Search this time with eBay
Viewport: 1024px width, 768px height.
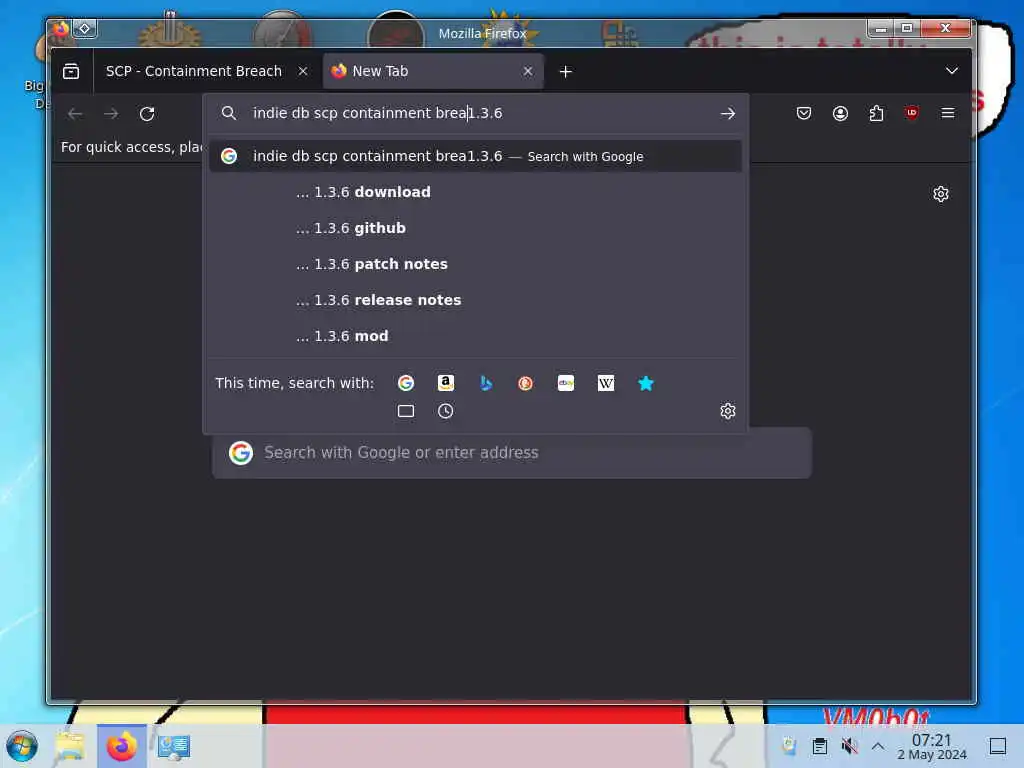[x=566, y=383]
